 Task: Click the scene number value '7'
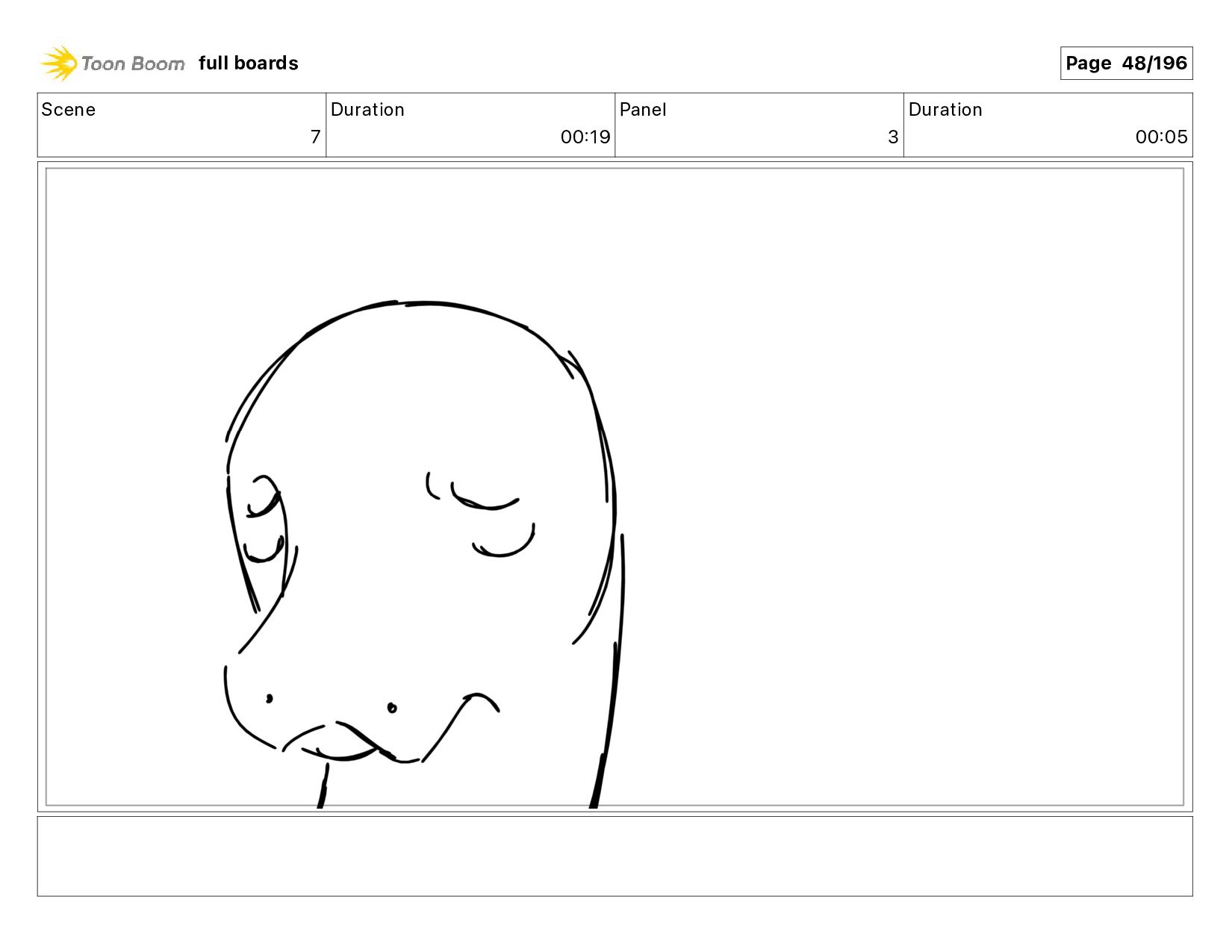pyautogui.click(x=315, y=137)
